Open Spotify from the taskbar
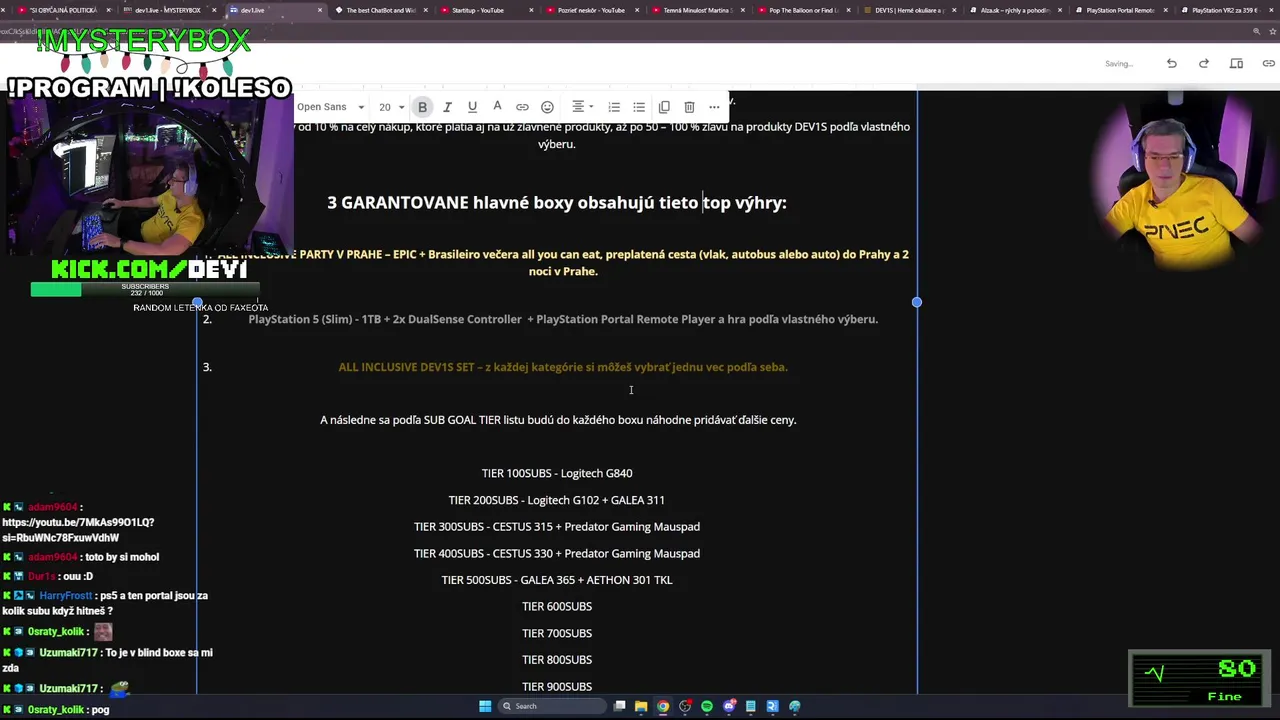This screenshot has width=1280, height=720. coord(707,706)
